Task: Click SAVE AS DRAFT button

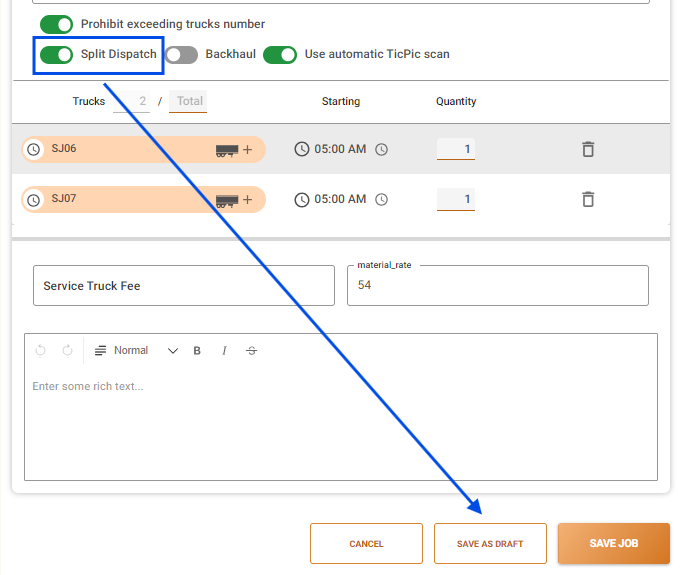Action: tap(490, 544)
